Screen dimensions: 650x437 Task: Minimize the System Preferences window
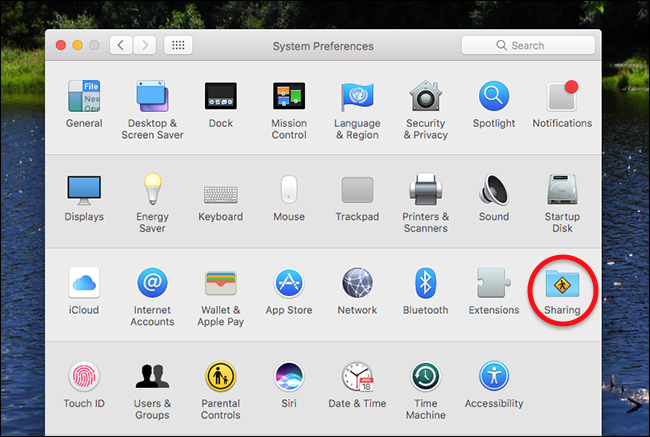[78, 45]
